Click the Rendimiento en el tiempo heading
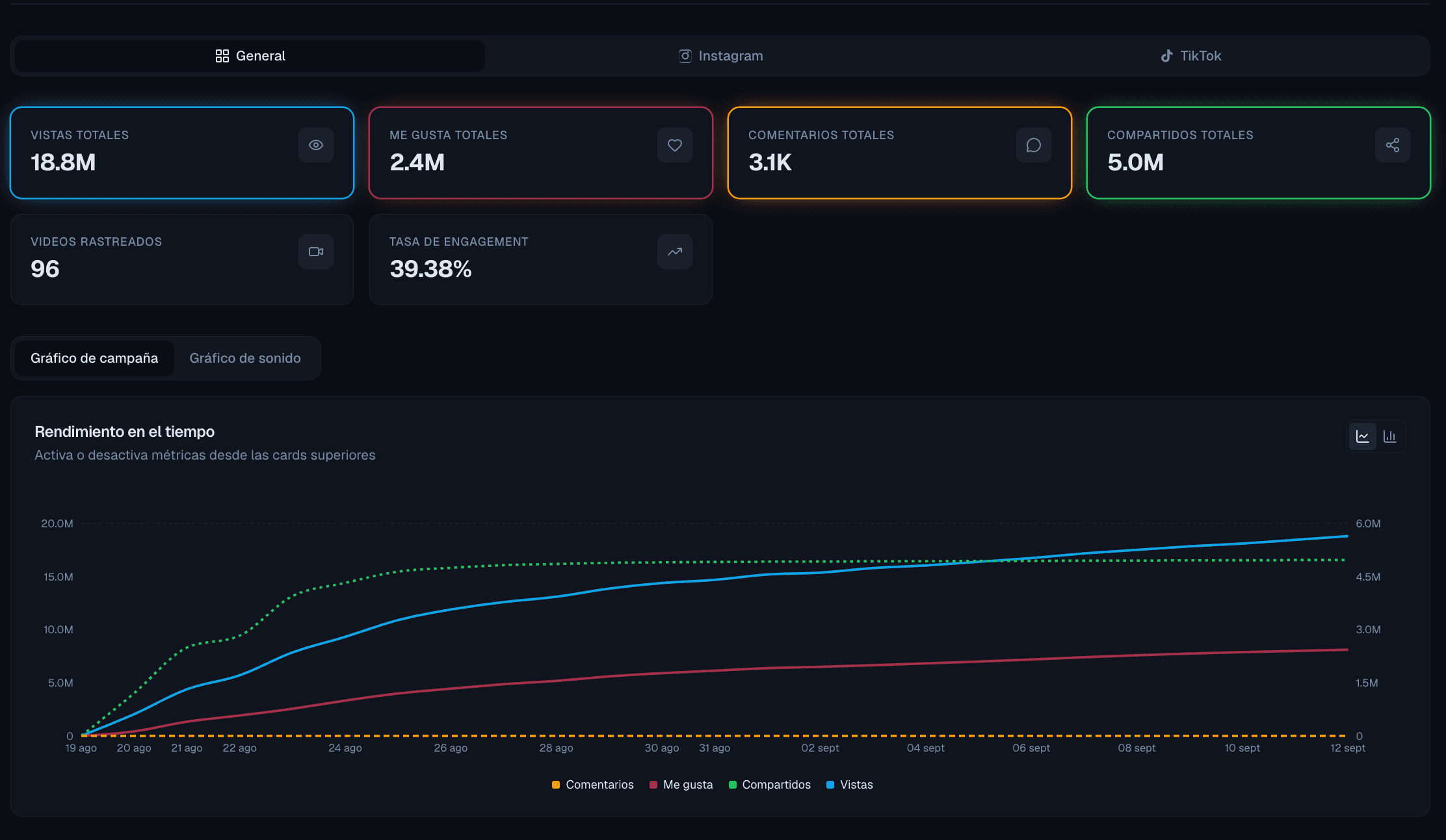Image resolution: width=1446 pixels, height=840 pixels. click(x=124, y=432)
